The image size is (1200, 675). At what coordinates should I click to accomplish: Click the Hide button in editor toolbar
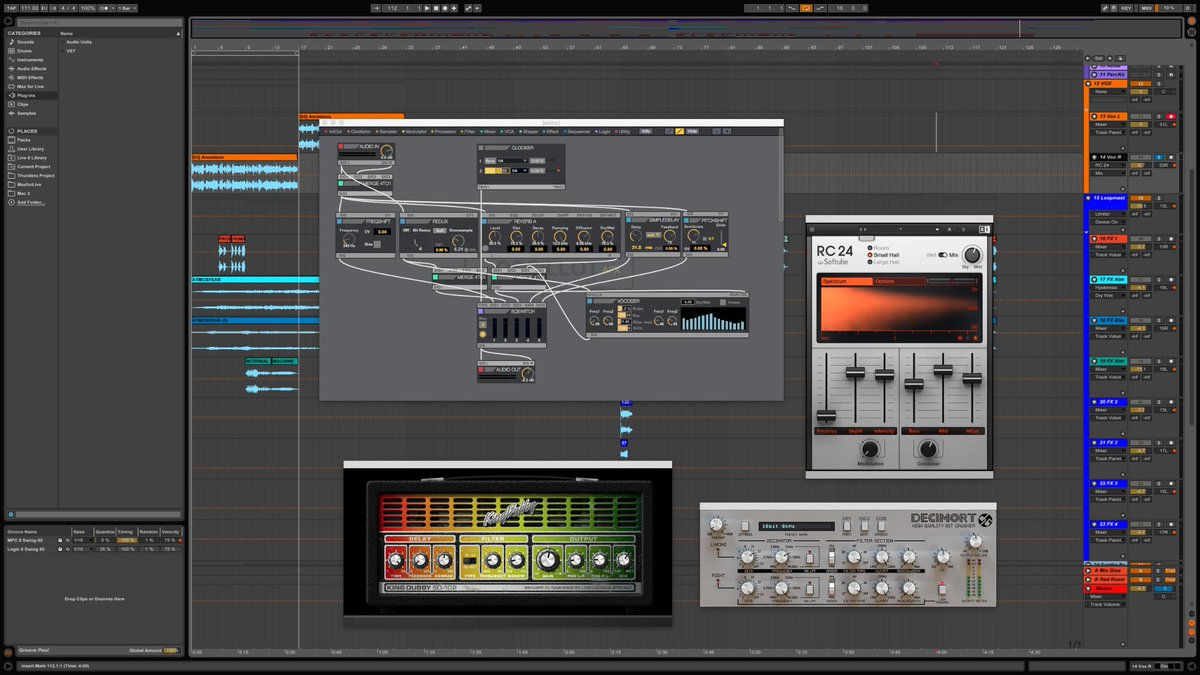coord(692,132)
